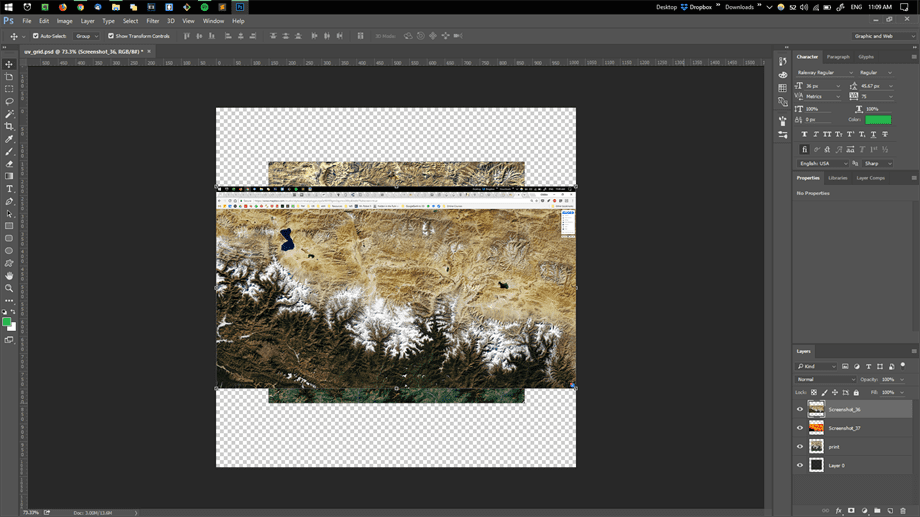This screenshot has height=517, width=920.
Task: Select the Path Selection tool
Action: (x=9, y=214)
